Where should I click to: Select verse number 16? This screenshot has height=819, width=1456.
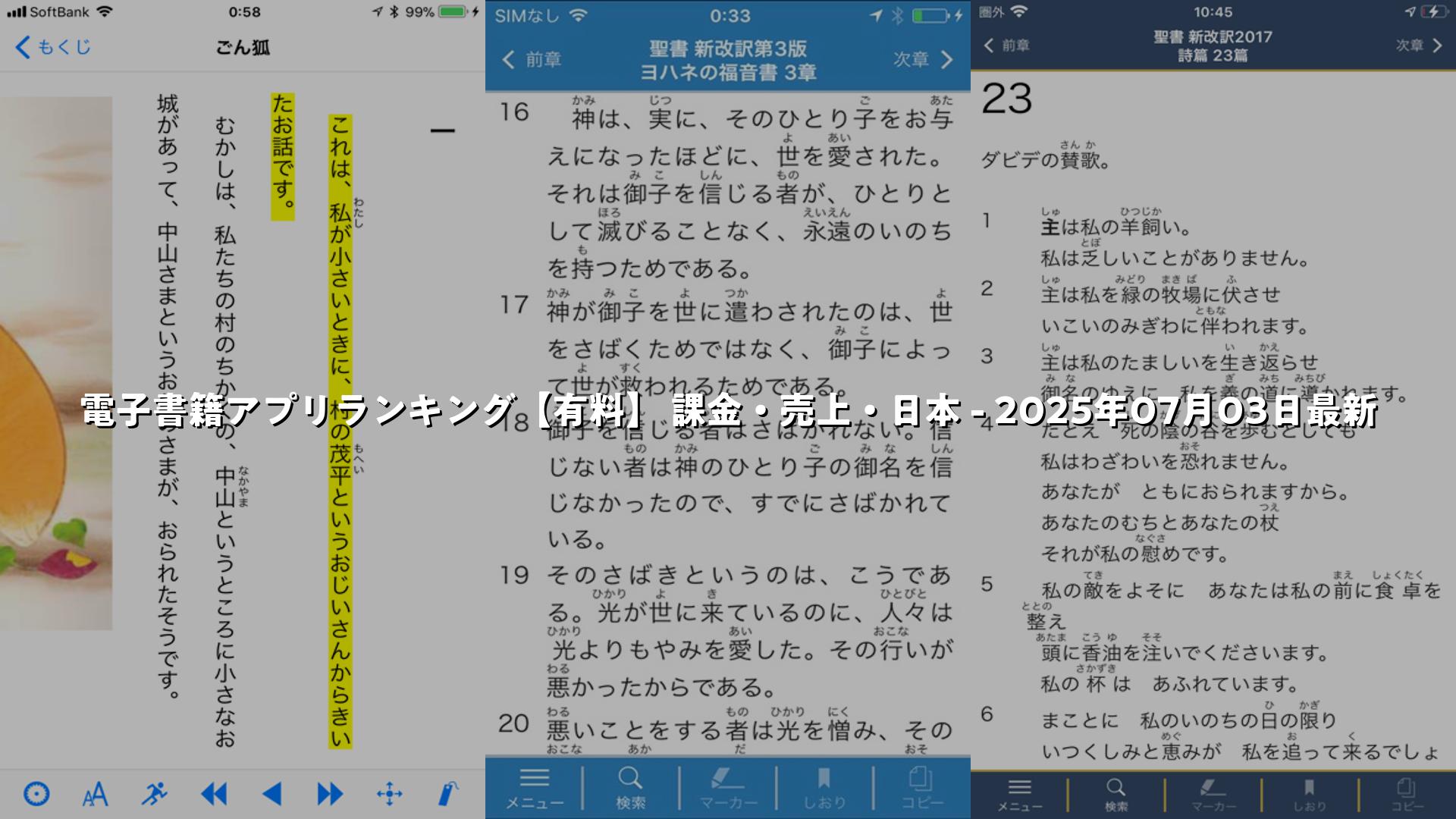tap(513, 112)
